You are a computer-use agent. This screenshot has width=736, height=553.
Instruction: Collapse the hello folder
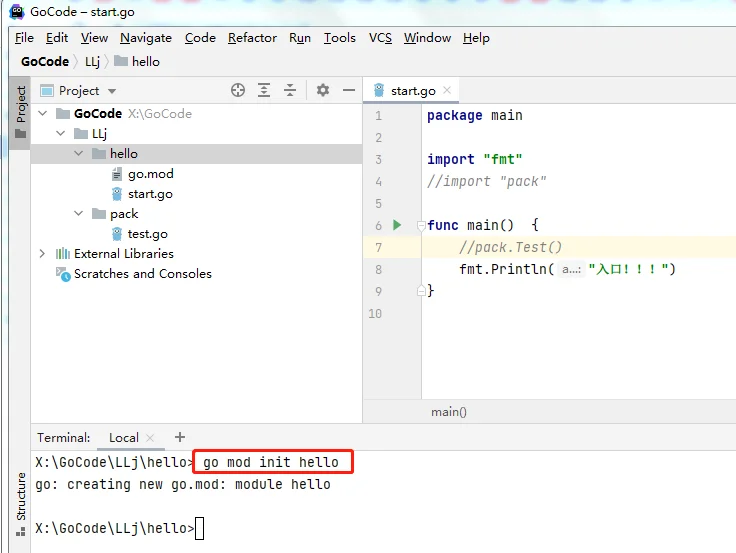[78, 153]
